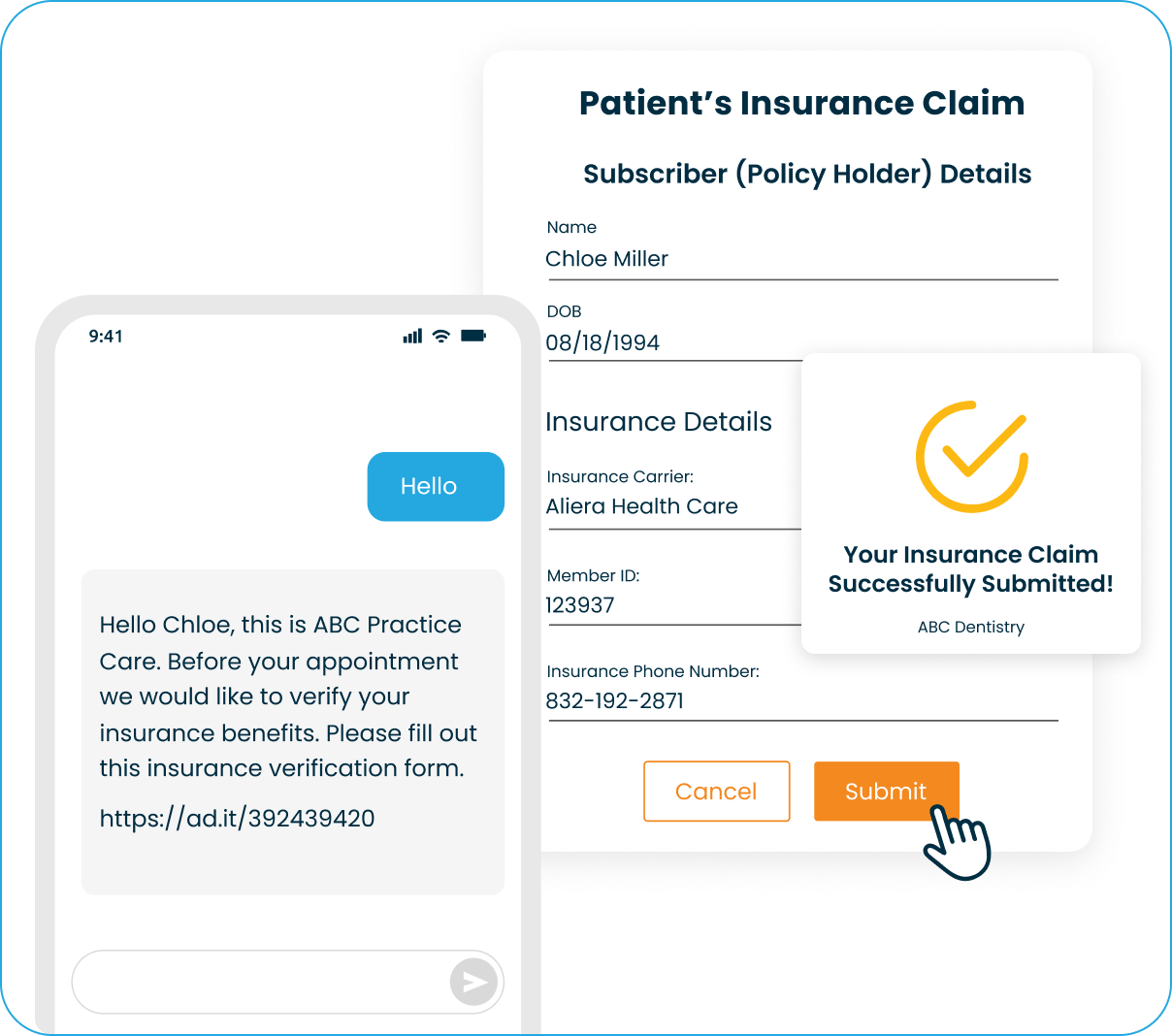
Task: Click the cellular signal bars icon
Action: point(410,336)
